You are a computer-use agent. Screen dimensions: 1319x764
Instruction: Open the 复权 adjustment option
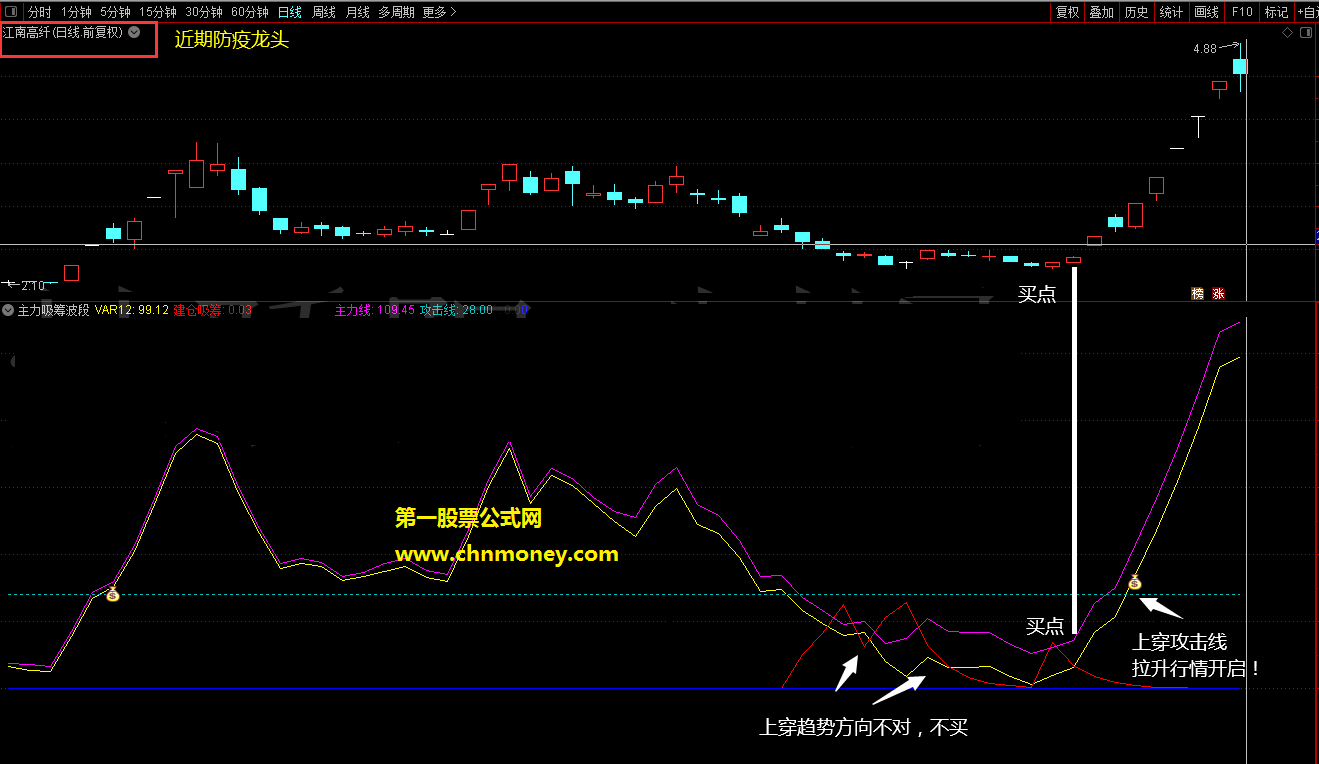click(1068, 12)
